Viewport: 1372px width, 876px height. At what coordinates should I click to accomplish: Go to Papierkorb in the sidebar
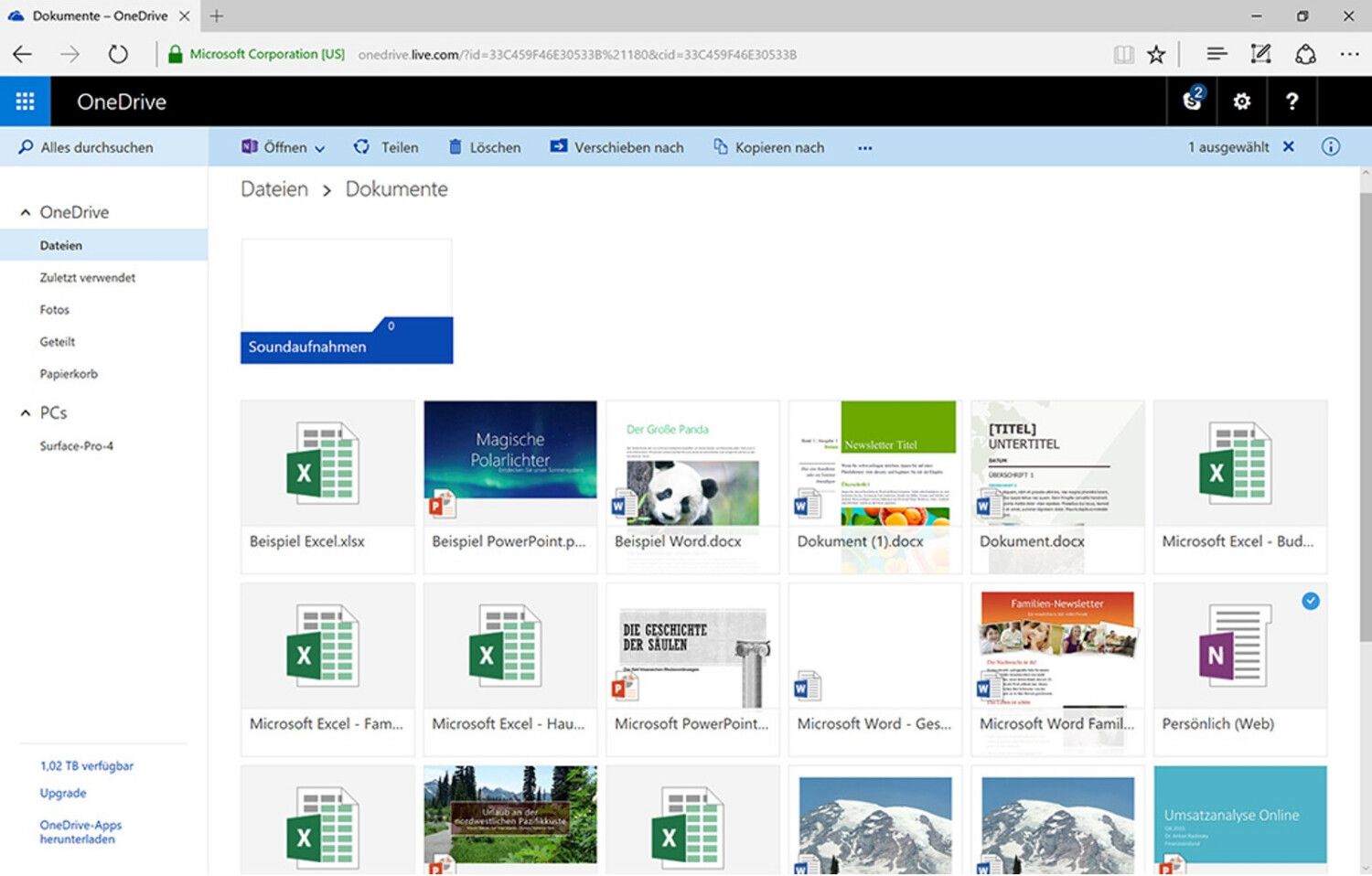[69, 374]
